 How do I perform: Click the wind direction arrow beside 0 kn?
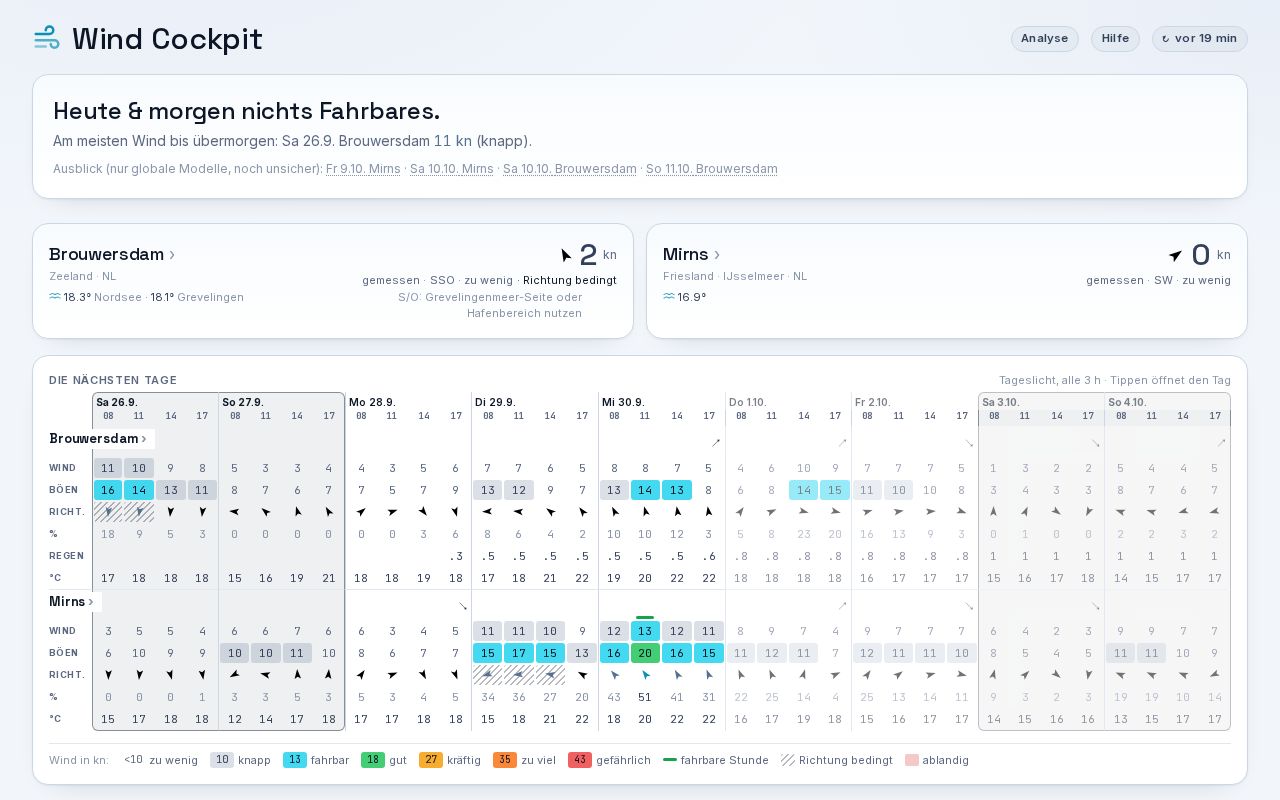(x=1175, y=255)
